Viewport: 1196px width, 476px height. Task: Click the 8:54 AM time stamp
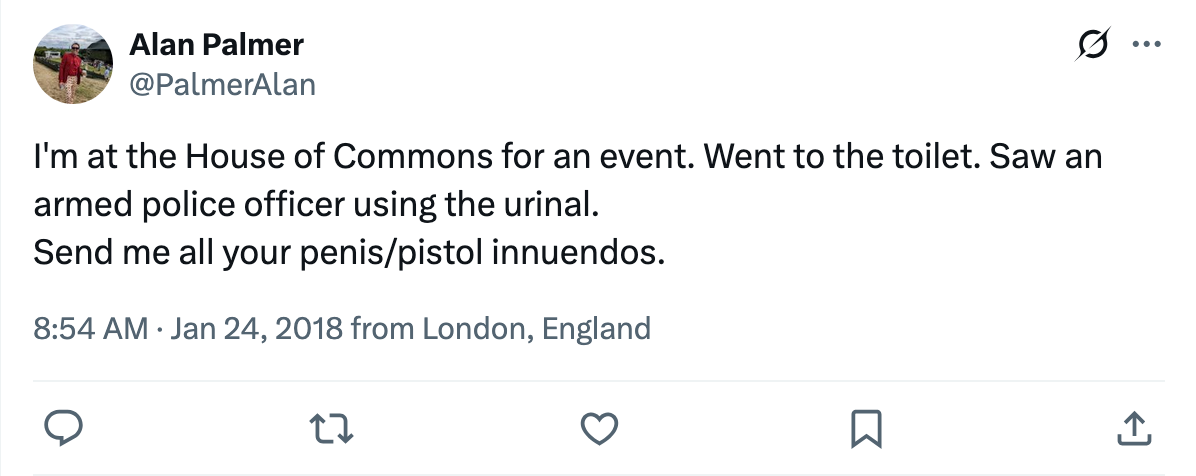(91, 328)
